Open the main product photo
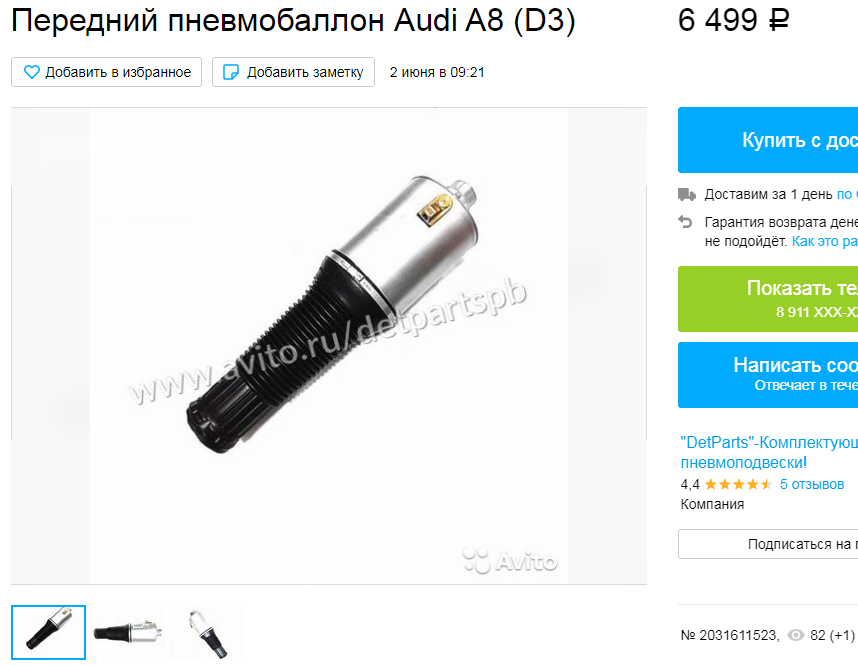This screenshot has height=665, width=858. [x=329, y=346]
